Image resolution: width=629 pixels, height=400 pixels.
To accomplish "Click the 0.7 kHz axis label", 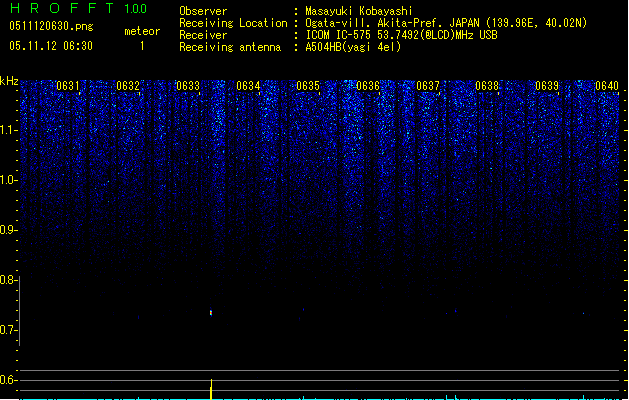I will pyautogui.click(x=8, y=330).
